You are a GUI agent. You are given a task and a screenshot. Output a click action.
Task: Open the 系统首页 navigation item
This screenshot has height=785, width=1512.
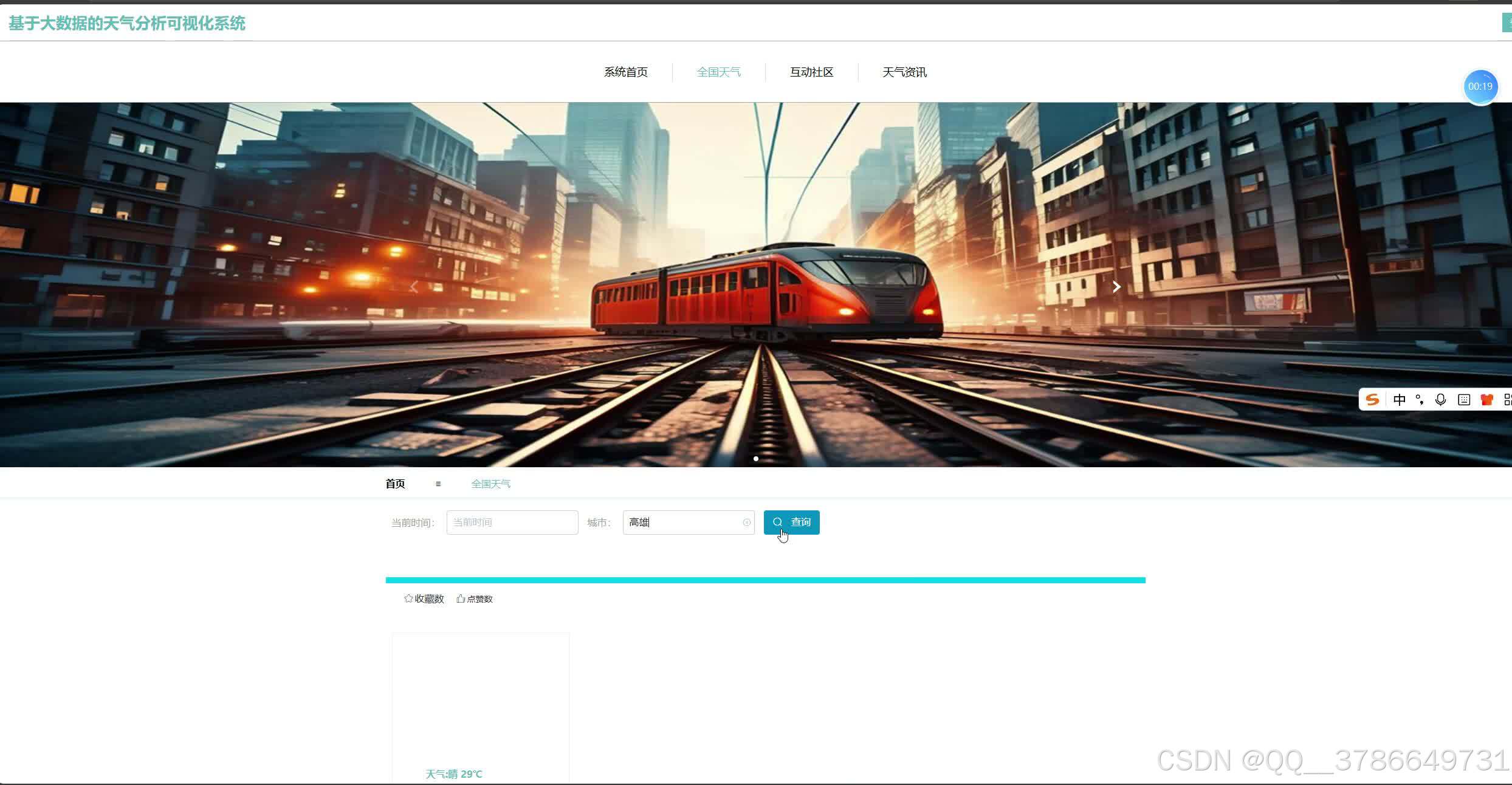(625, 72)
